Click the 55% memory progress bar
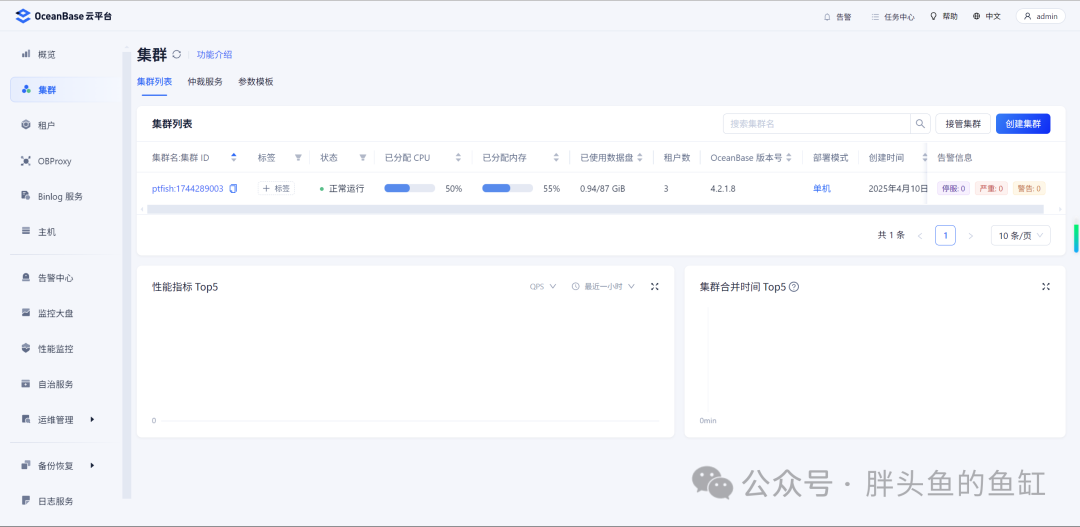 coord(508,188)
